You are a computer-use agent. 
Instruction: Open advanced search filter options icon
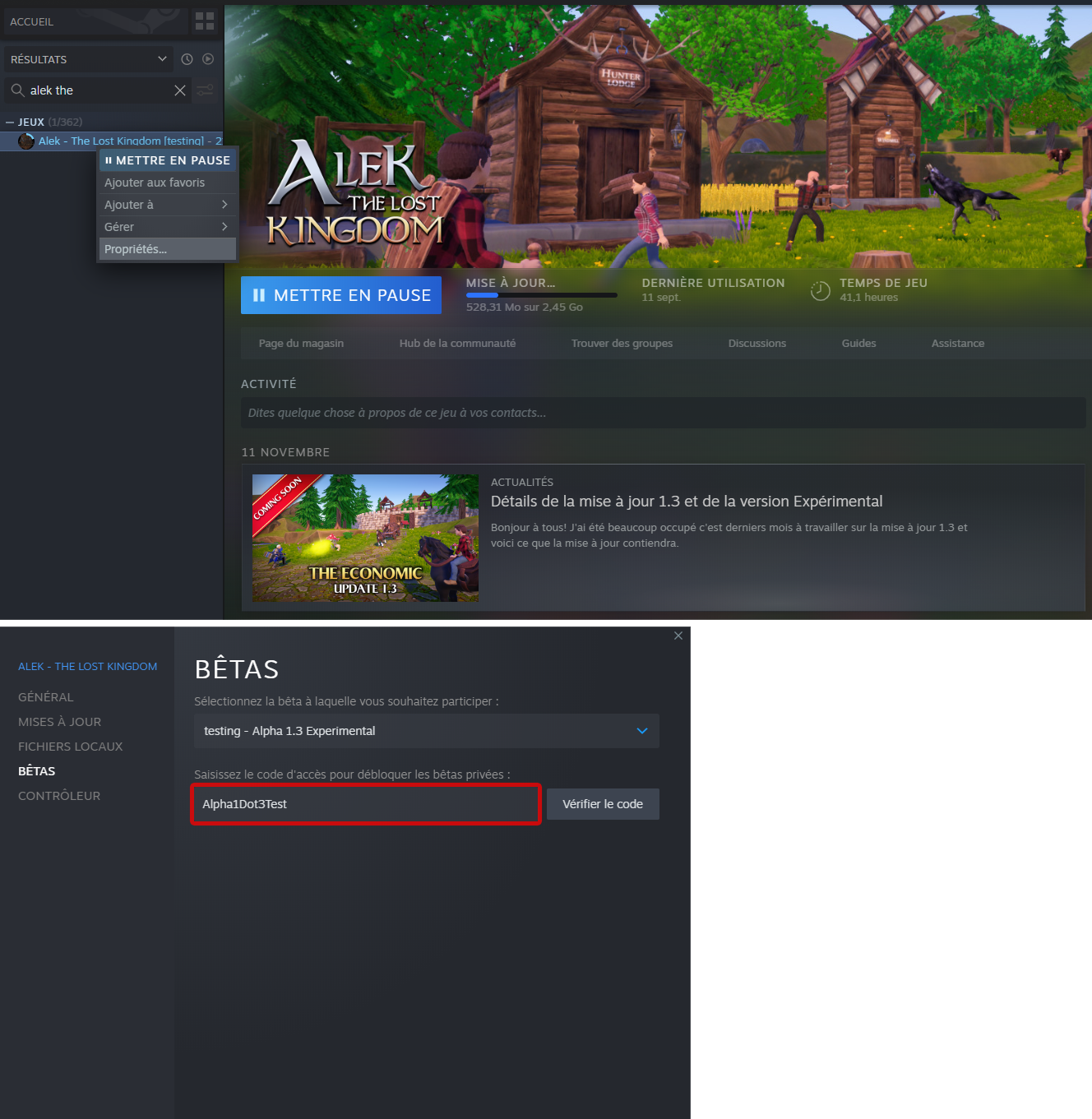[x=206, y=90]
